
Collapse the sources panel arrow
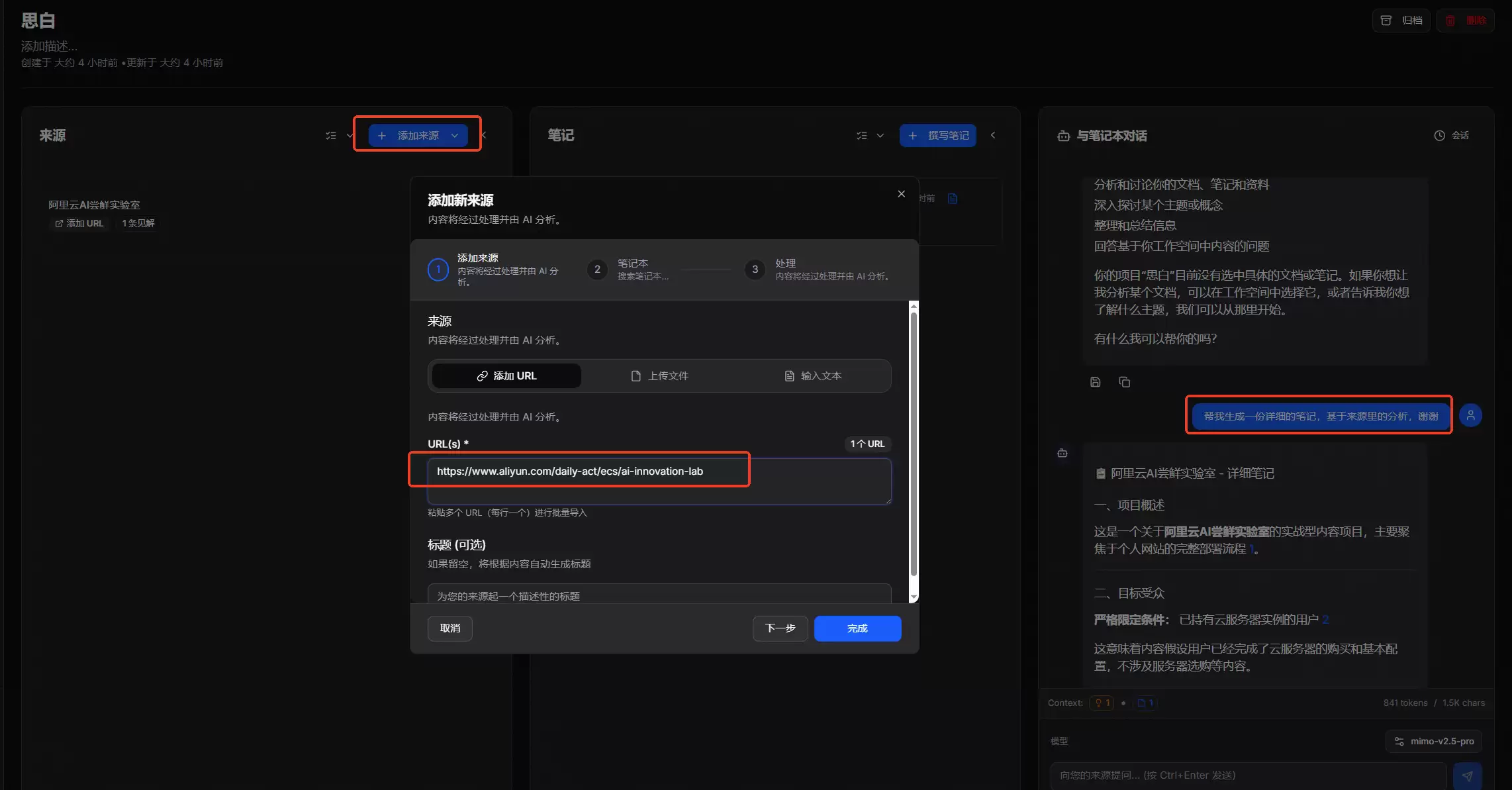pos(484,135)
